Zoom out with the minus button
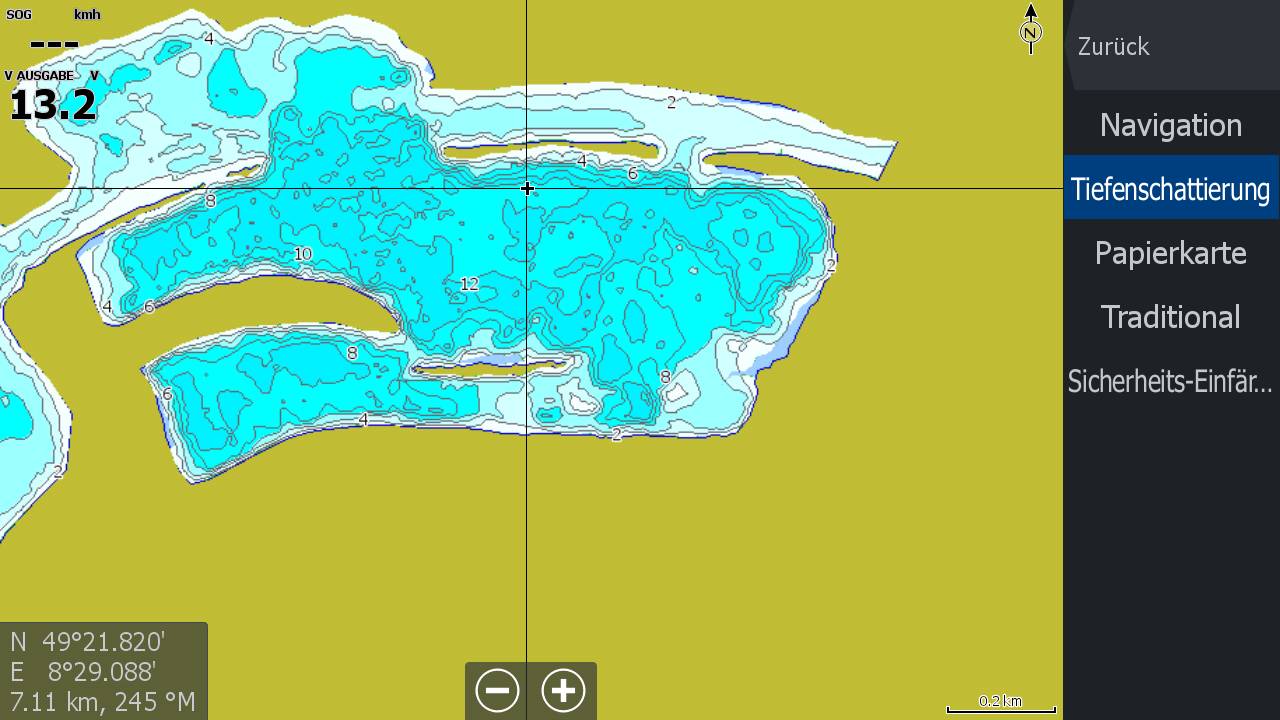Viewport: 1280px width, 720px height. (497, 691)
